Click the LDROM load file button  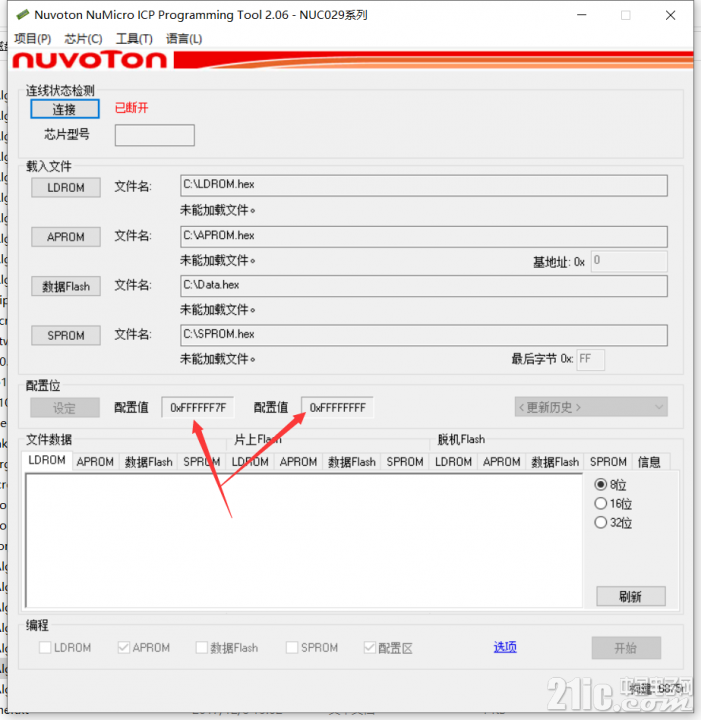66,187
